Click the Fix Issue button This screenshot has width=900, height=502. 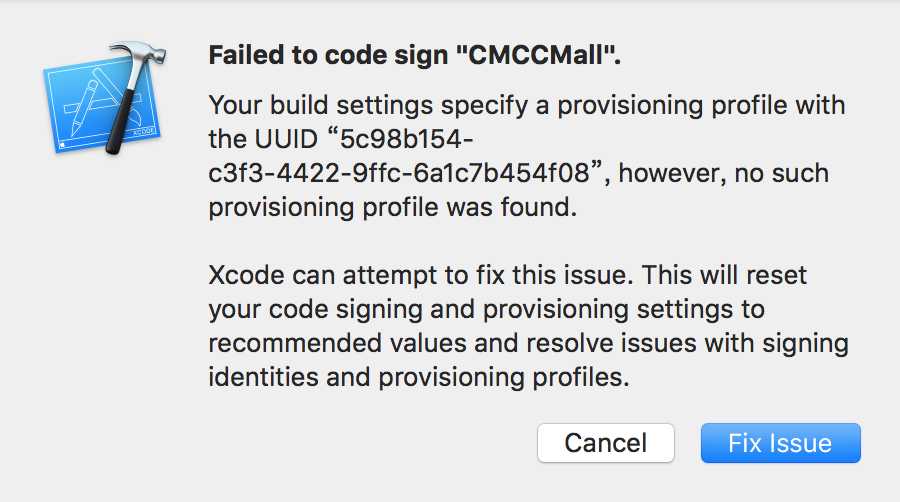coord(780,442)
